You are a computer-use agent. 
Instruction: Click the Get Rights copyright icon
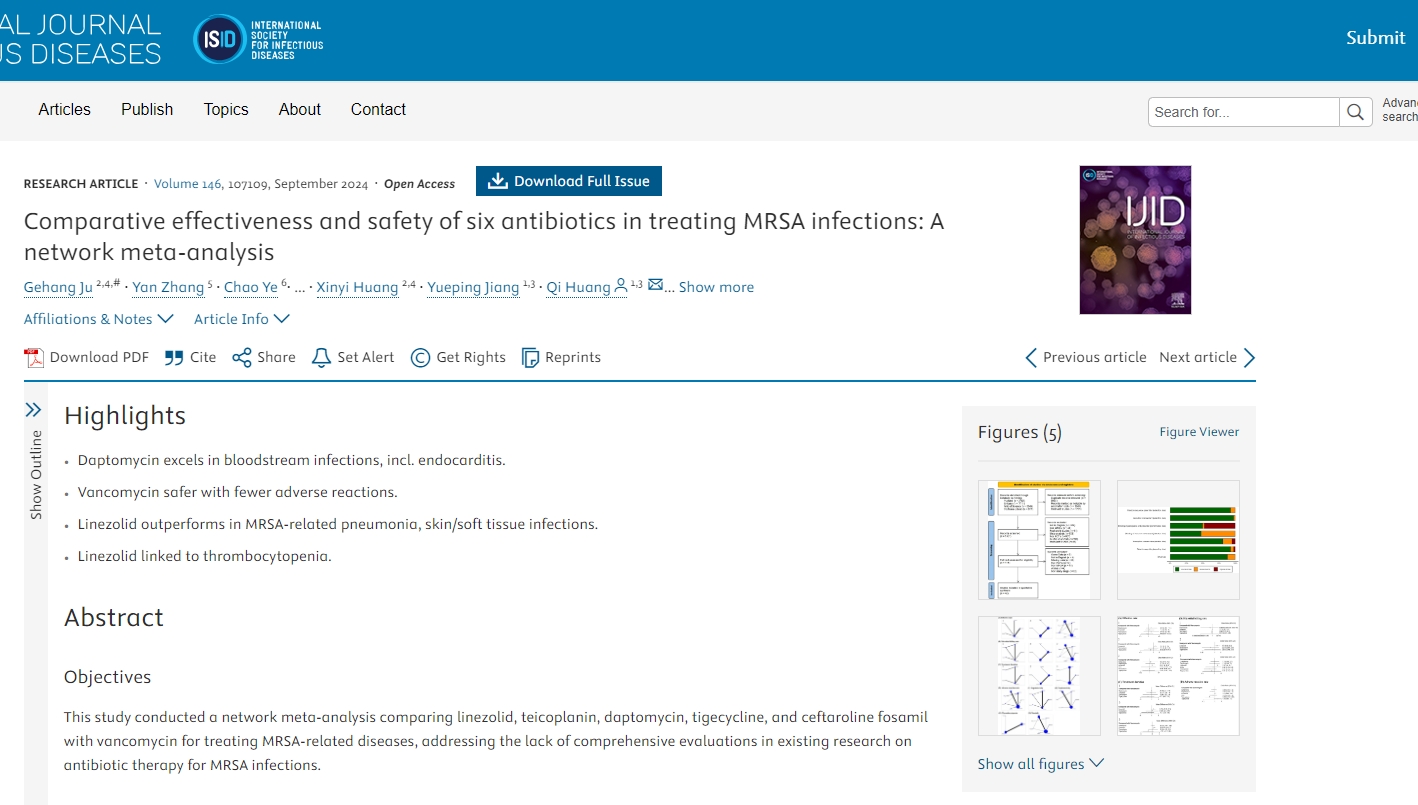coord(421,358)
